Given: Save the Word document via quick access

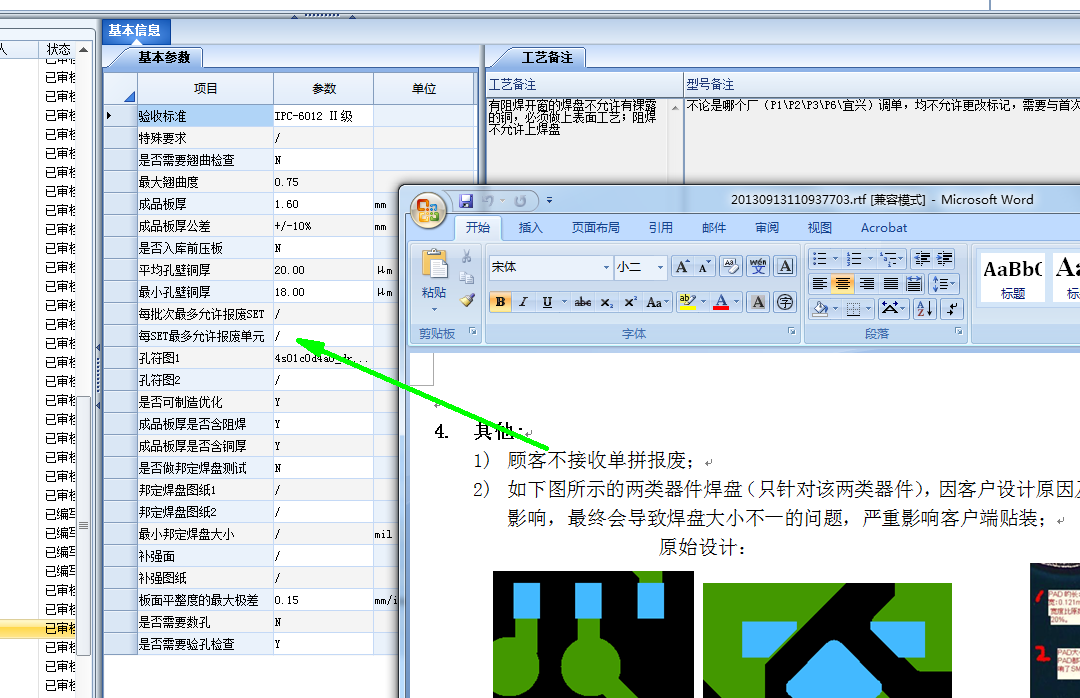Looking at the screenshot, I should (466, 201).
